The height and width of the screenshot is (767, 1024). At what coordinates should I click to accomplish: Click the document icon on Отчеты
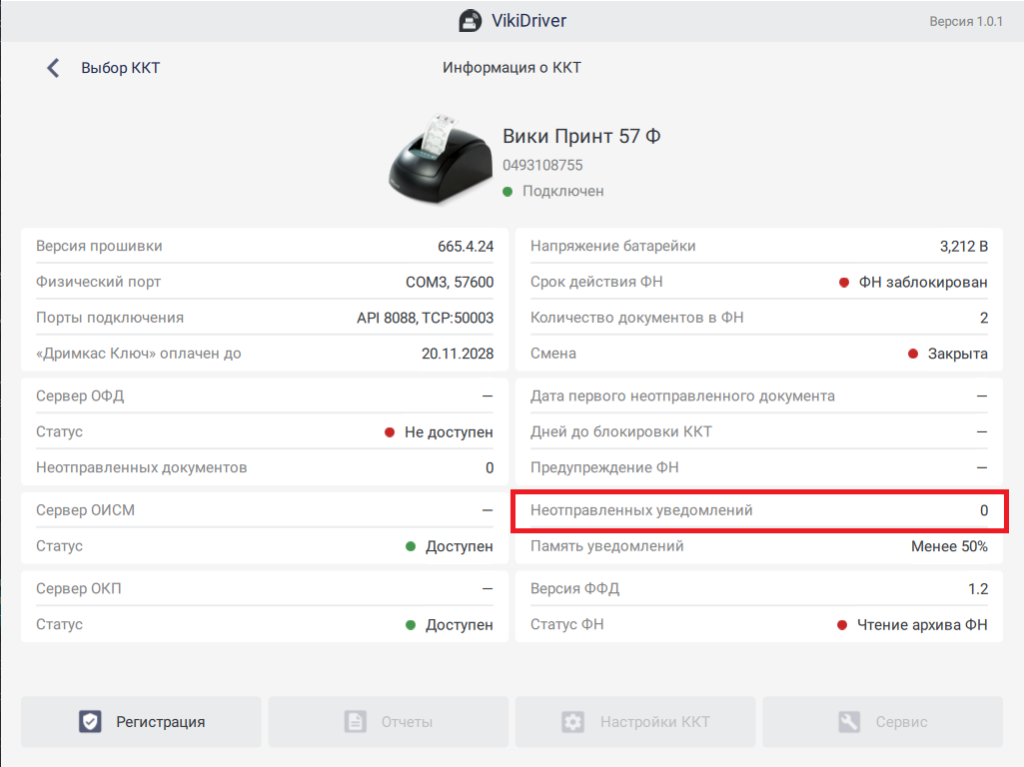[x=355, y=722]
